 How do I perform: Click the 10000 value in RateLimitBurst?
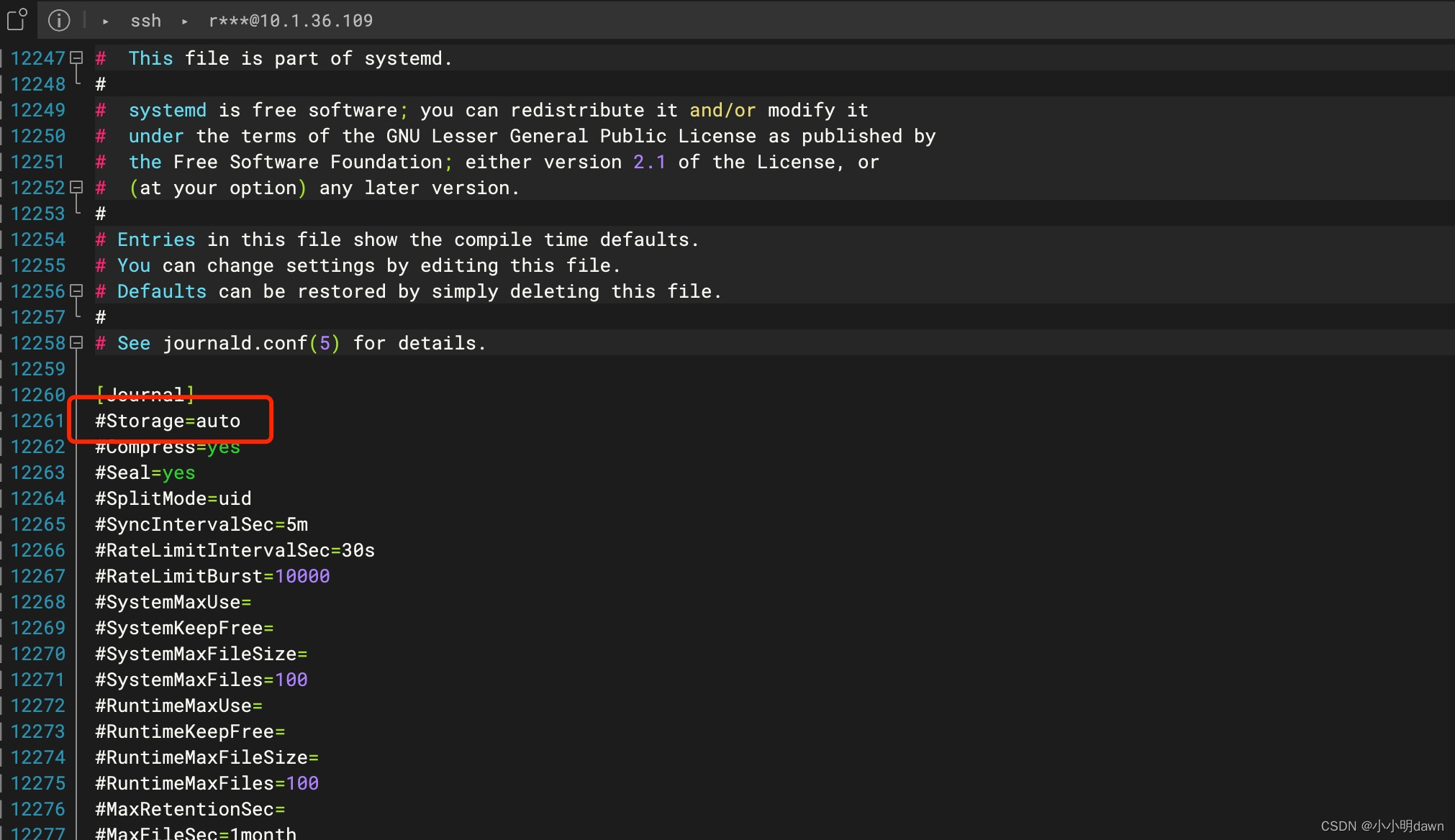point(302,576)
